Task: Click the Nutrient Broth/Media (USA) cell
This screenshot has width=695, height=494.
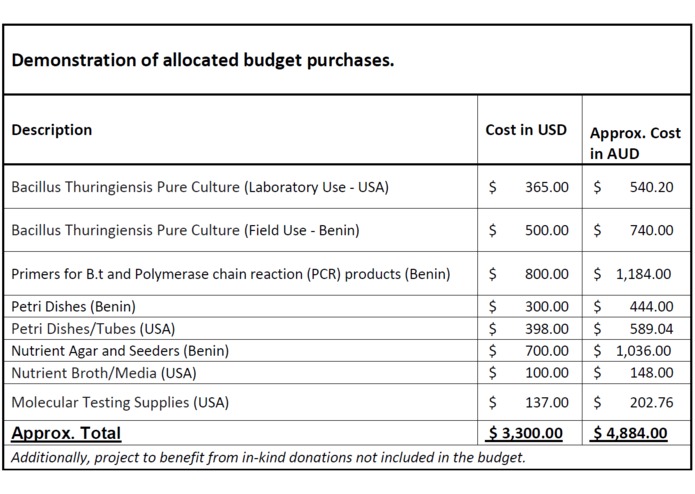Action: click(104, 373)
